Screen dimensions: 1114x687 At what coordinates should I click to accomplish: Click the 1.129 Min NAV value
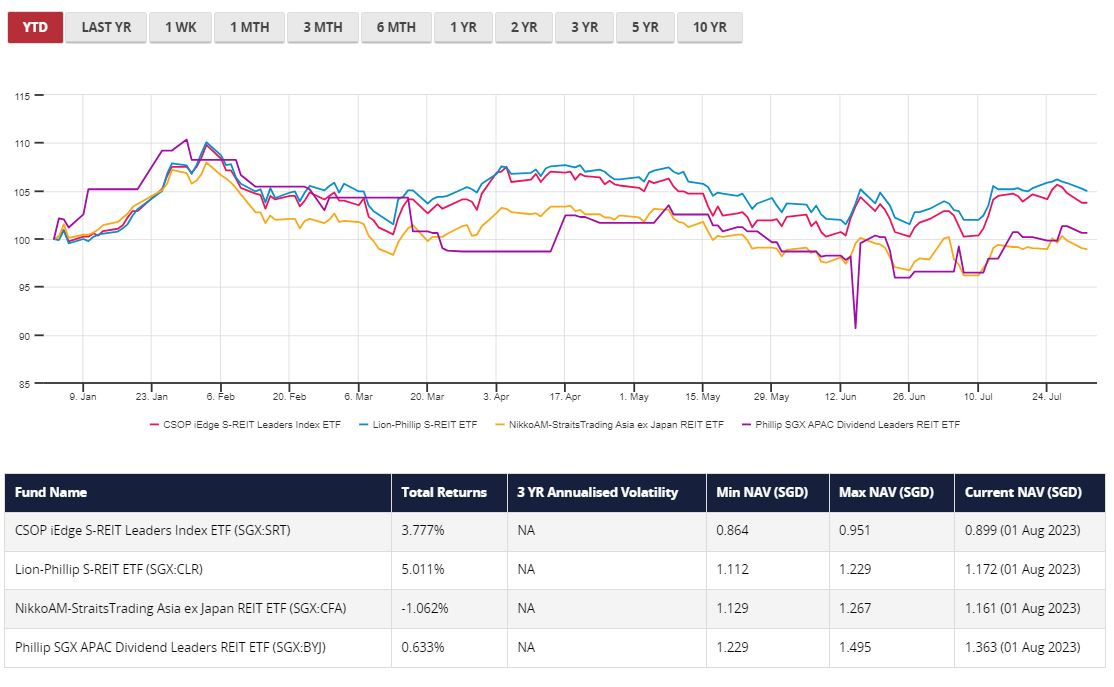click(x=732, y=609)
